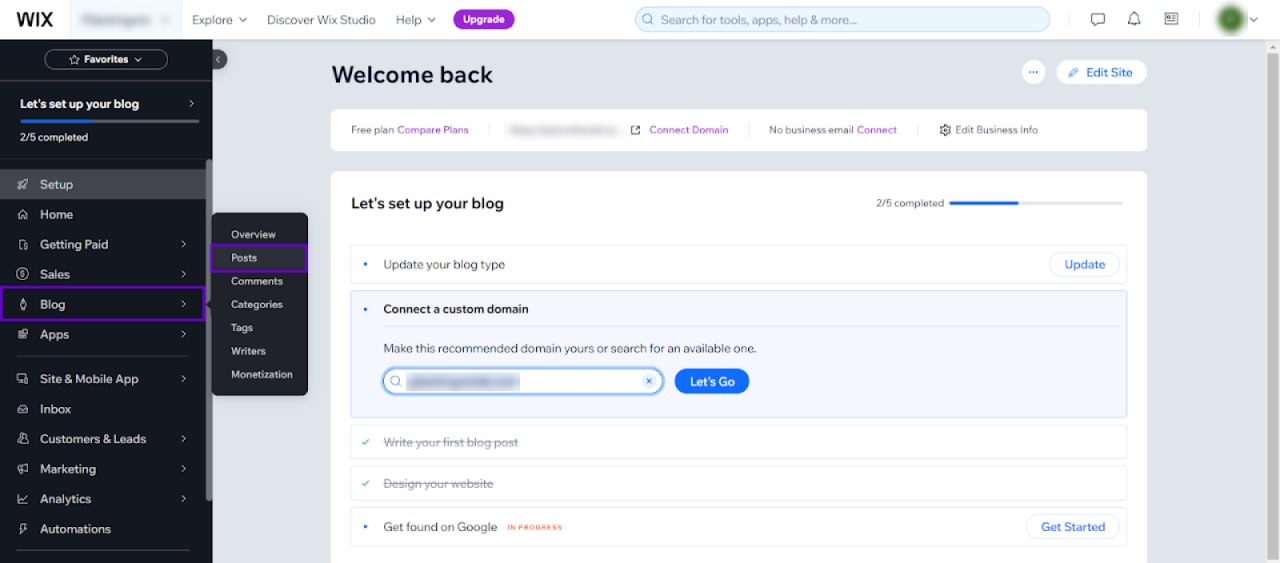
Task: Collapse the sidebar with the arrow button
Action: tap(219, 59)
